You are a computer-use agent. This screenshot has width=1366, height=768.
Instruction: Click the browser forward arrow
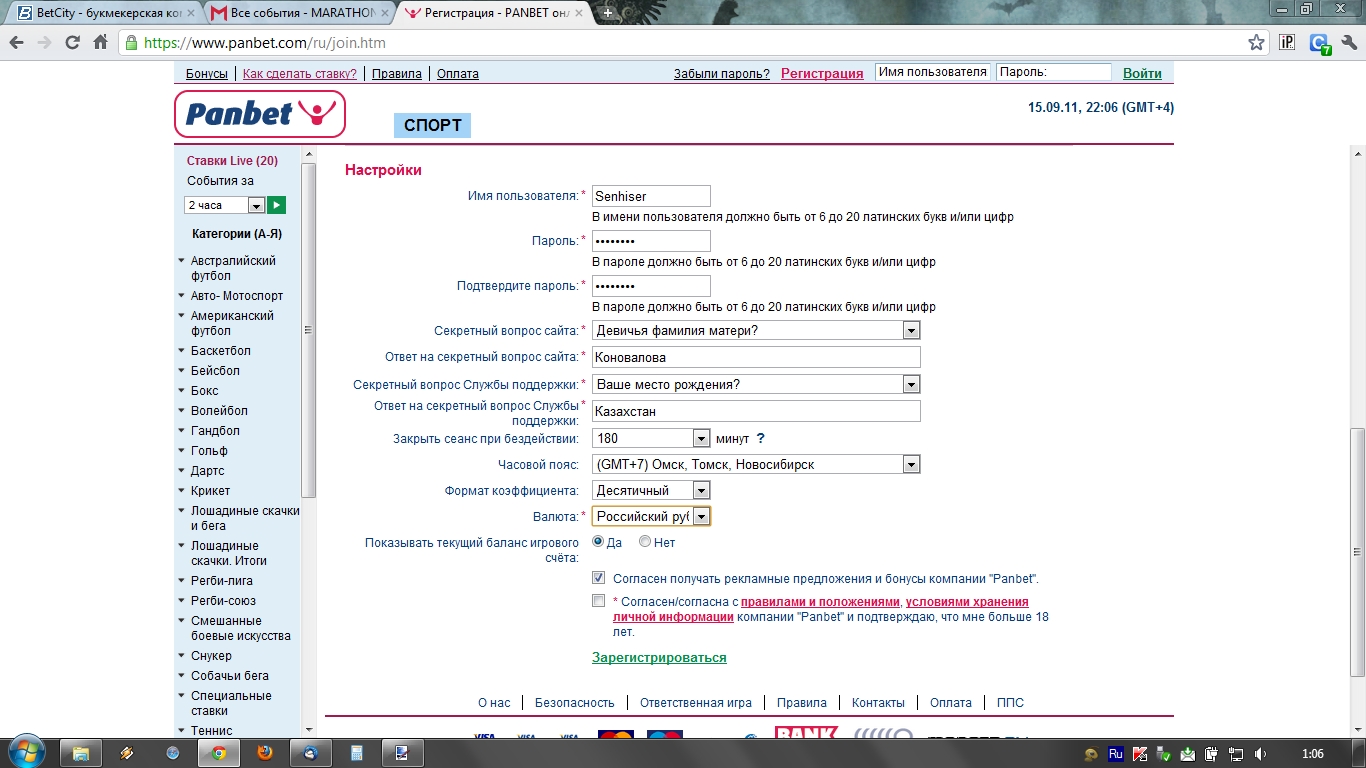coord(45,43)
